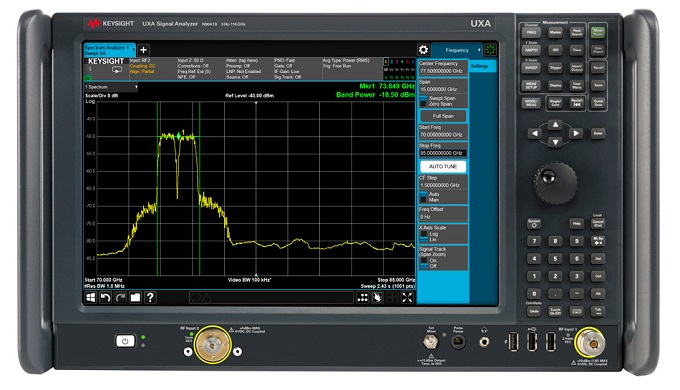Click the undo arrow icon
Screen dimensions: 680x390
(x=105, y=298)
